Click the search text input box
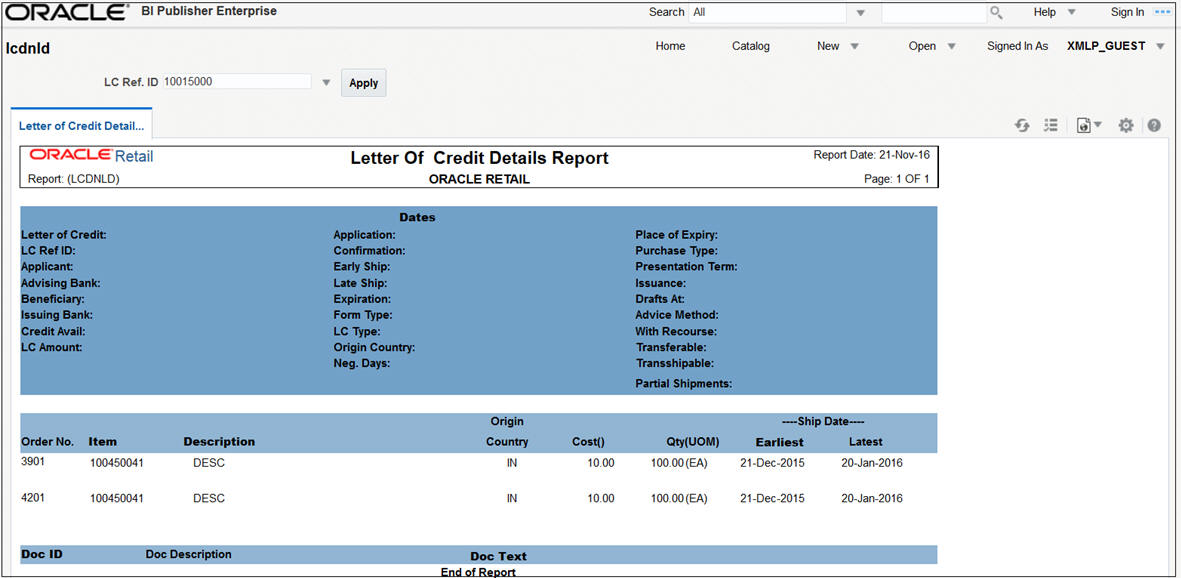1181x578 pixels. coord(934,12)
